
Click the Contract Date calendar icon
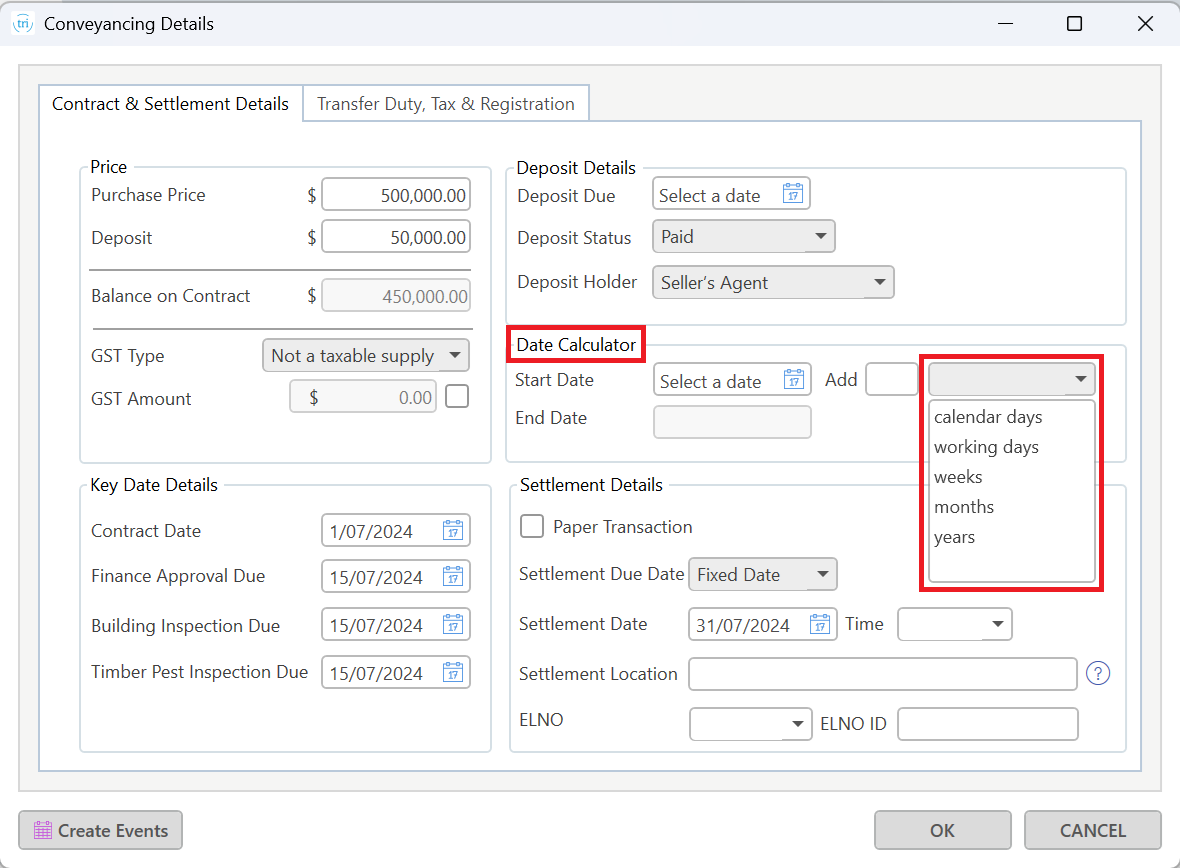tap(453, 531)
